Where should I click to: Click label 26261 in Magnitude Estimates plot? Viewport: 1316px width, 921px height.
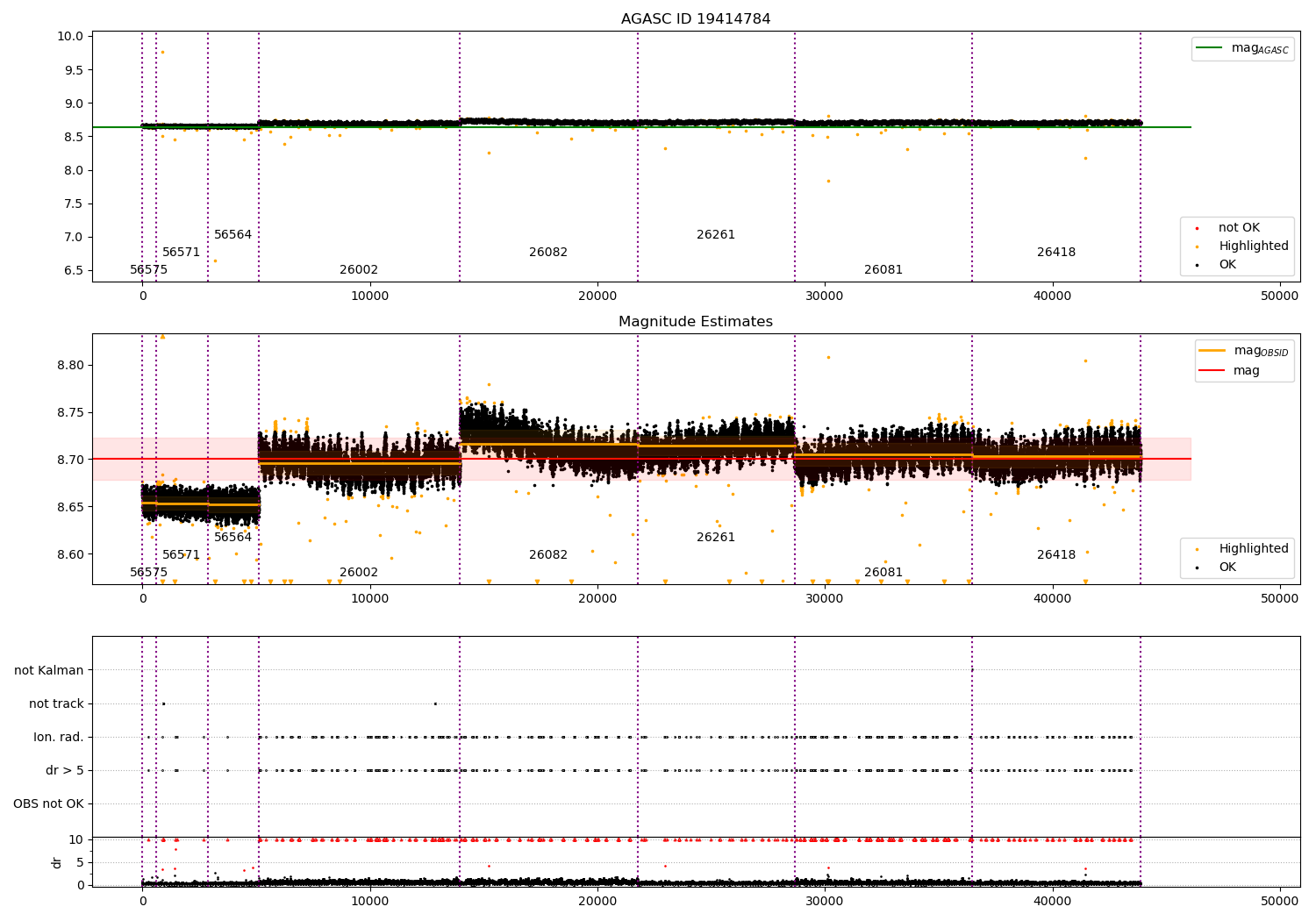[x=716, y=538]
